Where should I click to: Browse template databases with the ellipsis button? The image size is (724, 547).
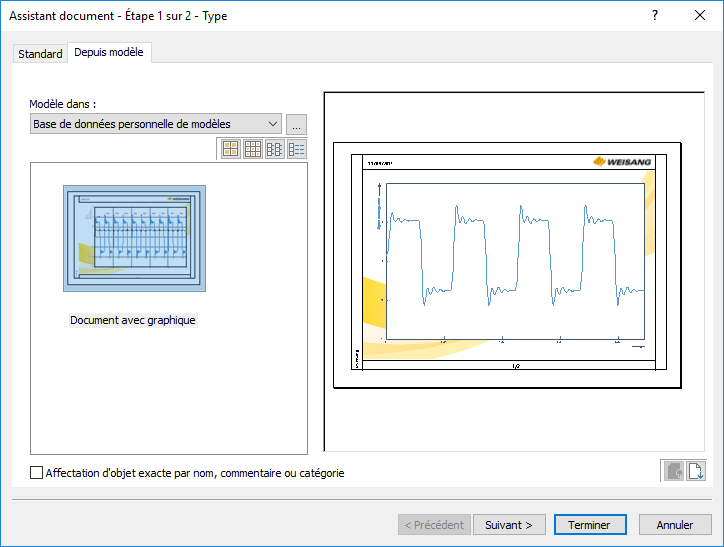tap(296, 124)
